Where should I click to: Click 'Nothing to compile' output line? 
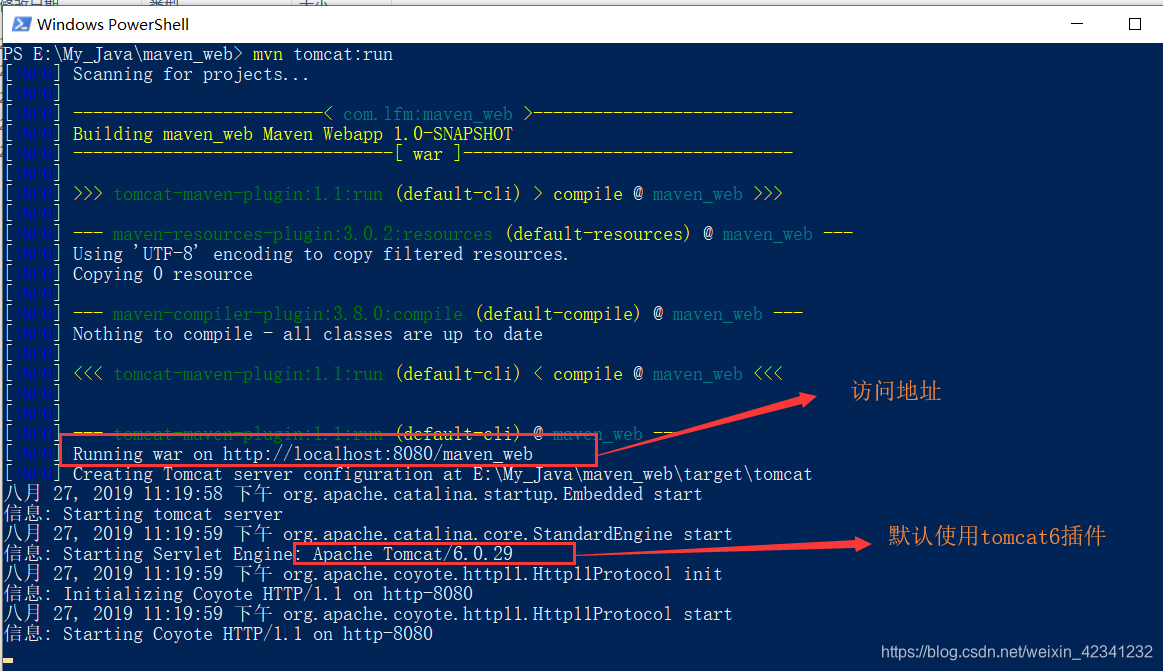[307, 334]
